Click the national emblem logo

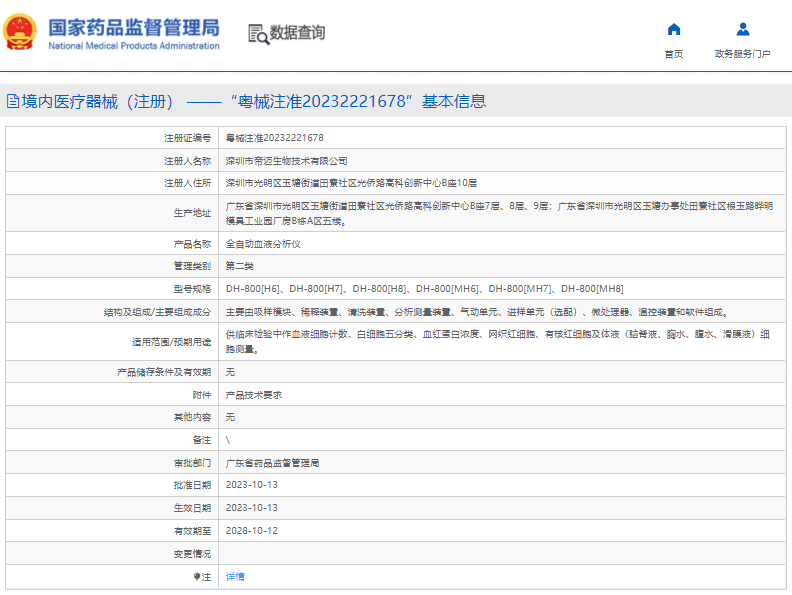tap(20, 32)
